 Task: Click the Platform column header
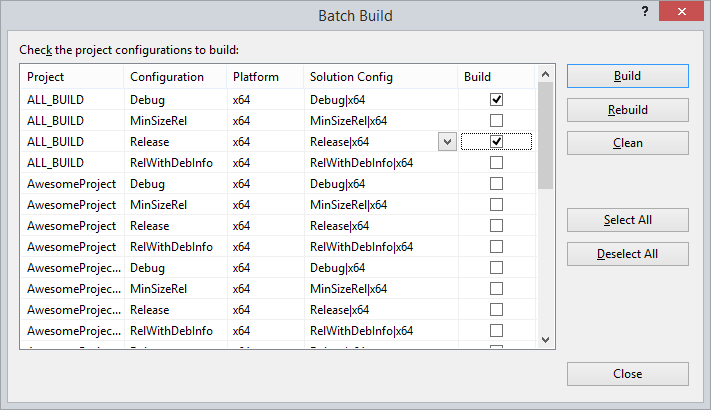(264, 77)
